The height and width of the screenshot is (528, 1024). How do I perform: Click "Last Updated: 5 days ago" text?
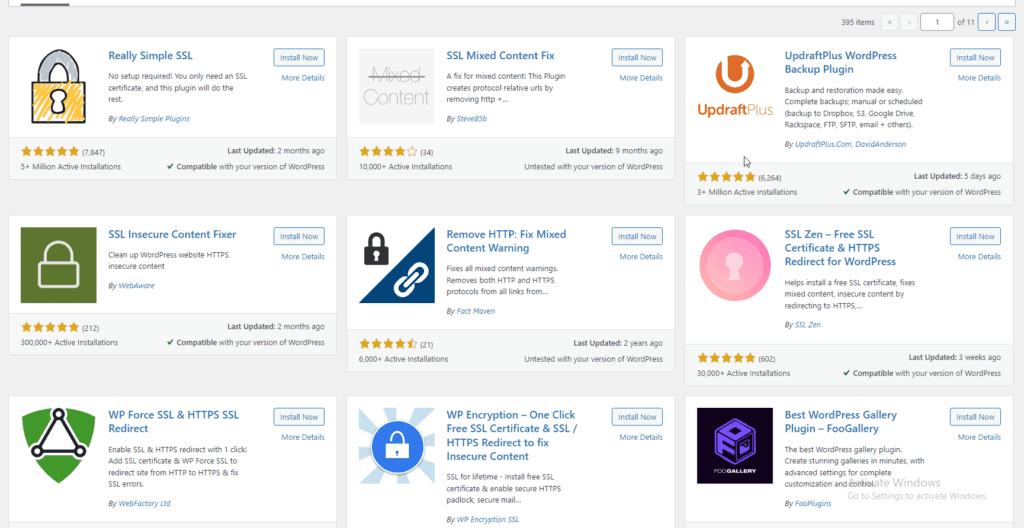coord(957,176)
